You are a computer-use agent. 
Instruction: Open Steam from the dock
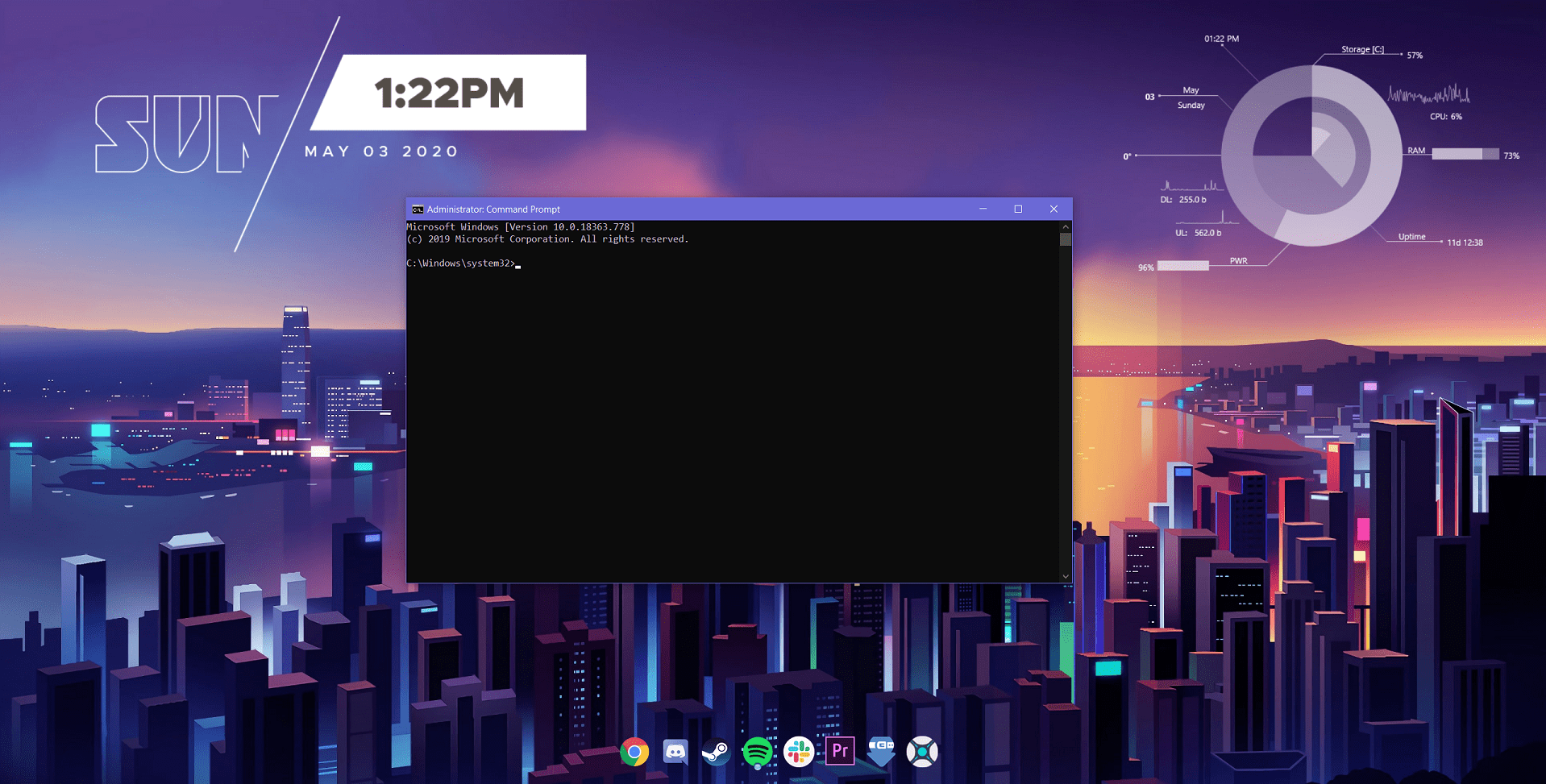716,752
